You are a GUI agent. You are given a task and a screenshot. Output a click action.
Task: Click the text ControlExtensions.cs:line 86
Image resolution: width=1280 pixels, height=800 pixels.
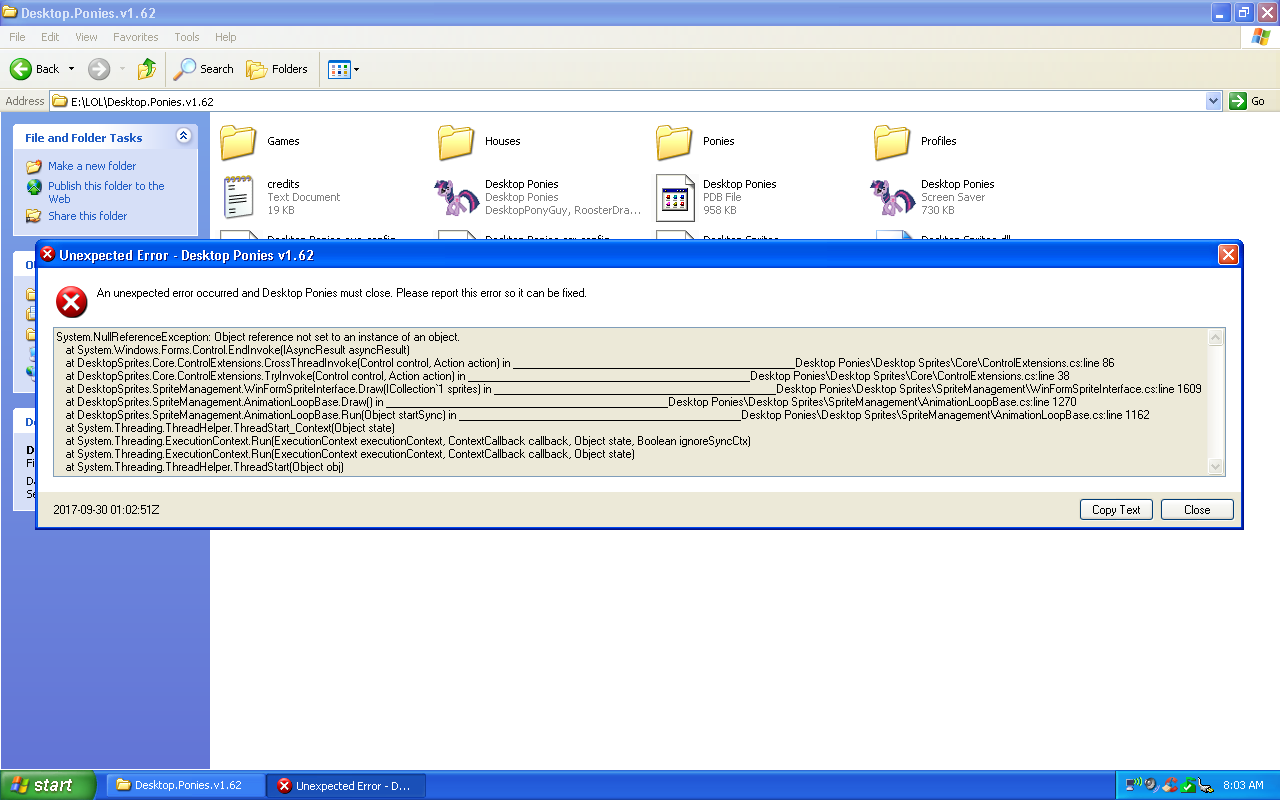coord(1049,363)
